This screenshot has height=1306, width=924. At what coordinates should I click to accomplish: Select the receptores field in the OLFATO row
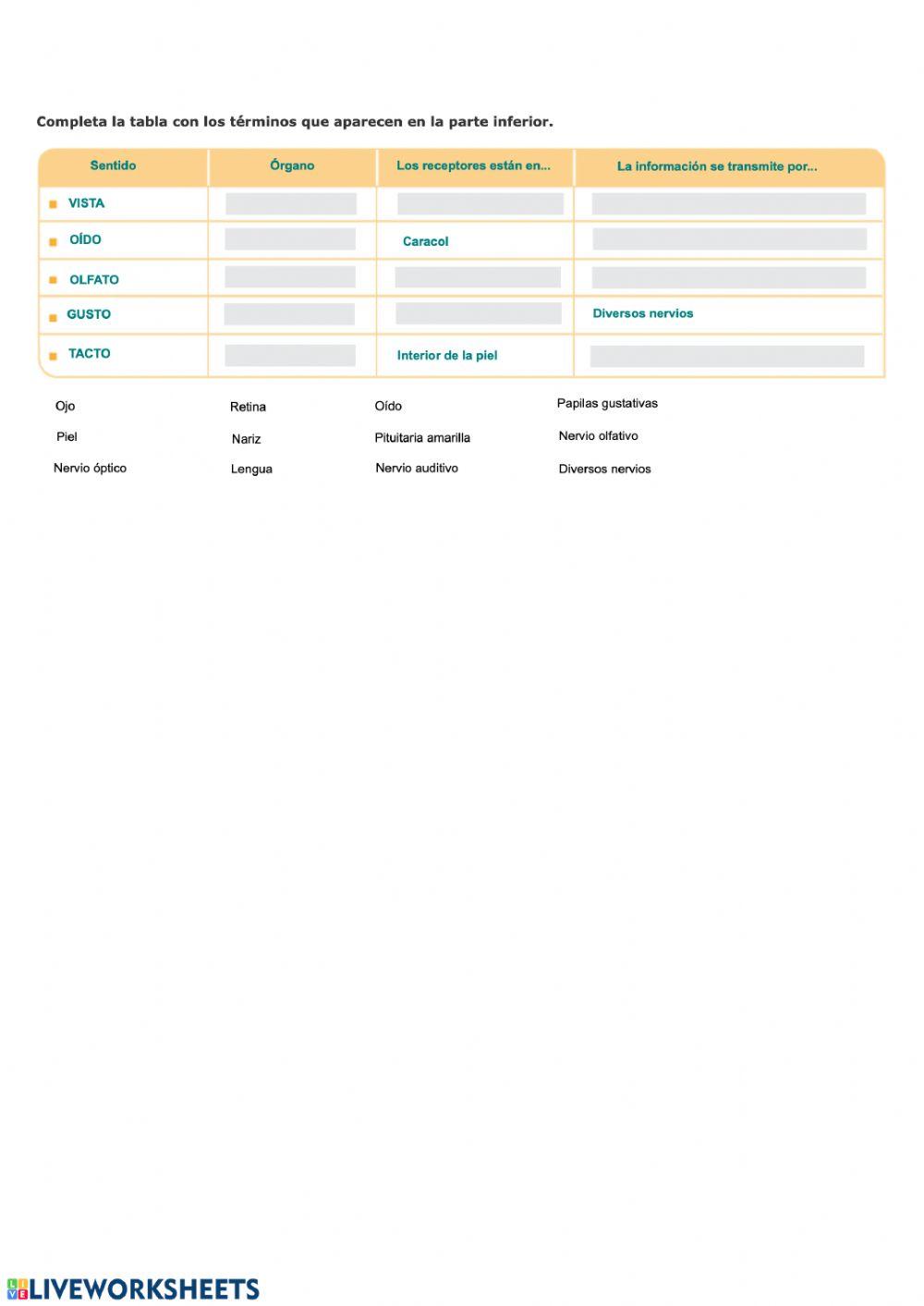pos(478,277)
